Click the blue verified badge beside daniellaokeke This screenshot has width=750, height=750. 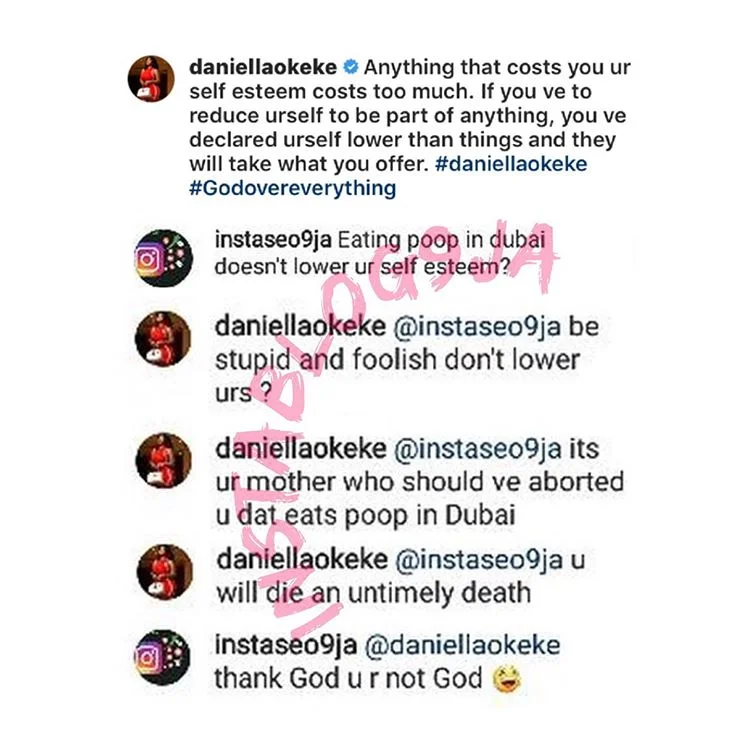point(351,67)
